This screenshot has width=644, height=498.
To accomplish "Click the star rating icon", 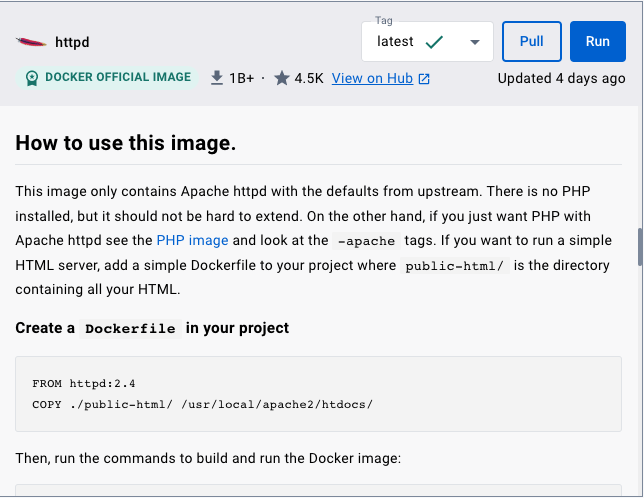I will coord(282,78).
